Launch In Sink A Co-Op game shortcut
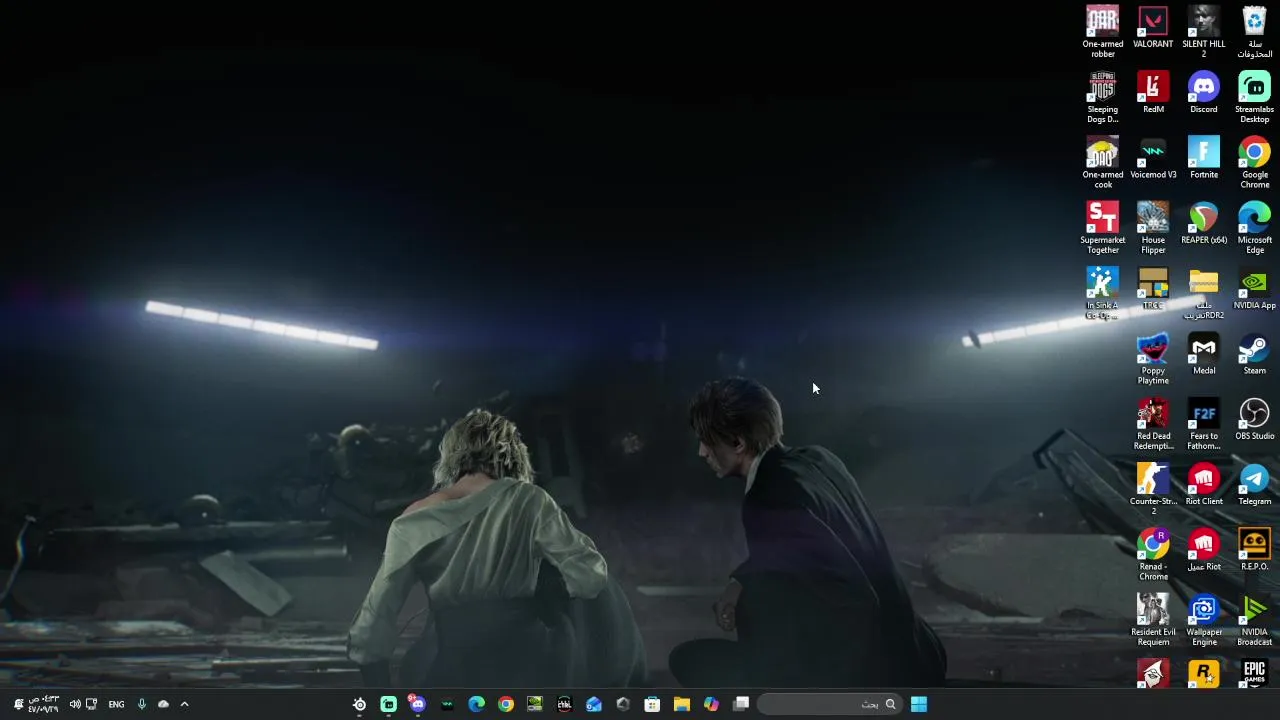Screen dimensions: 1280x720 (x=1102, y=293)
